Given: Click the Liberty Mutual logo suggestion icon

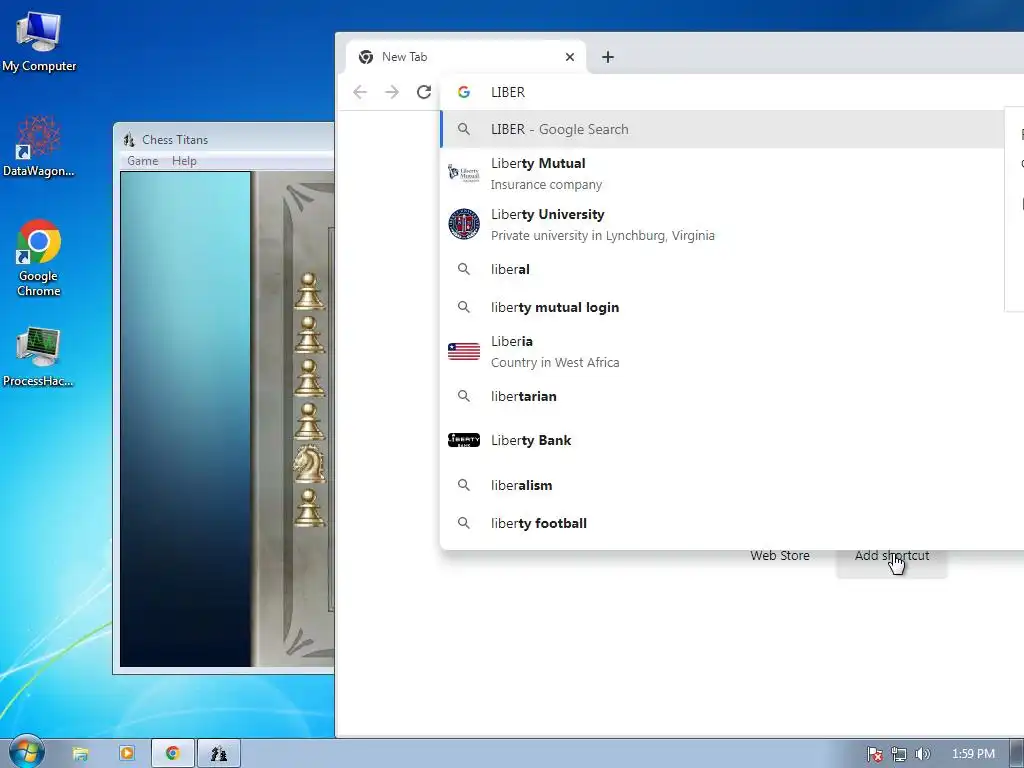Looking at the screenshot, I should [x=464, y=173].
